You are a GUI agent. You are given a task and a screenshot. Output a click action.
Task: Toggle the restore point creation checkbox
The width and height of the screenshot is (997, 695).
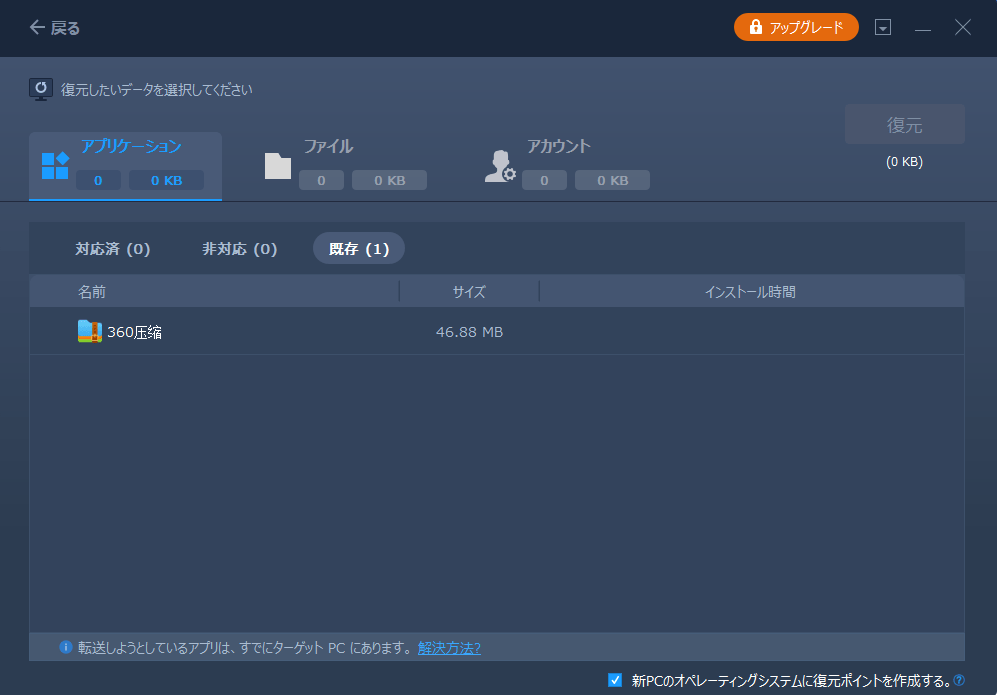click(x=615, y=681)
